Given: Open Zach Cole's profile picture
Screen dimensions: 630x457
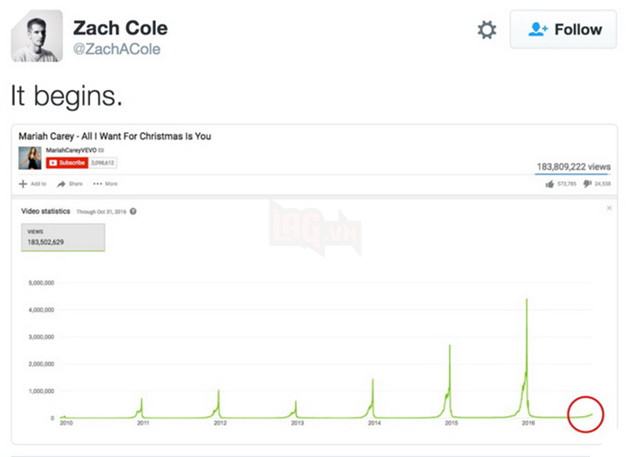Looking at the screenshot, I should (x=37, y=36).
